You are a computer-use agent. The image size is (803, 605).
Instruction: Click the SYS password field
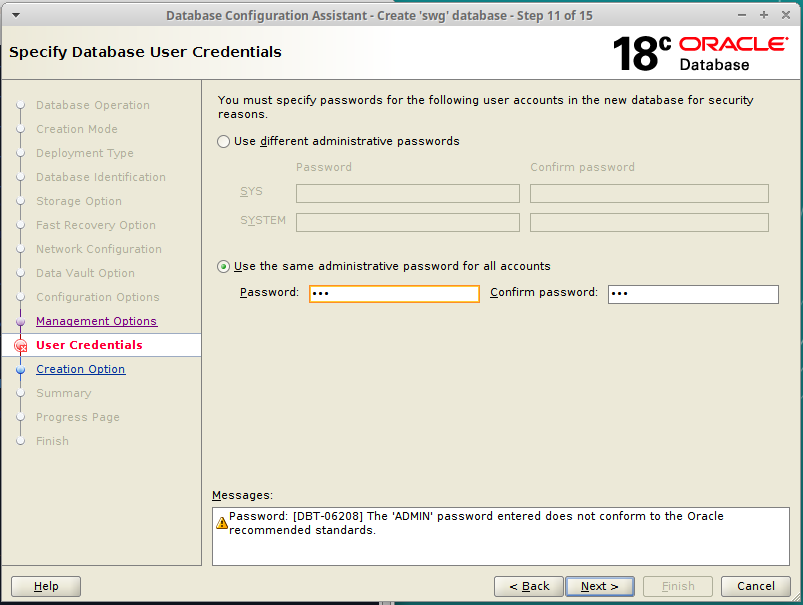[x=408, y=194]
